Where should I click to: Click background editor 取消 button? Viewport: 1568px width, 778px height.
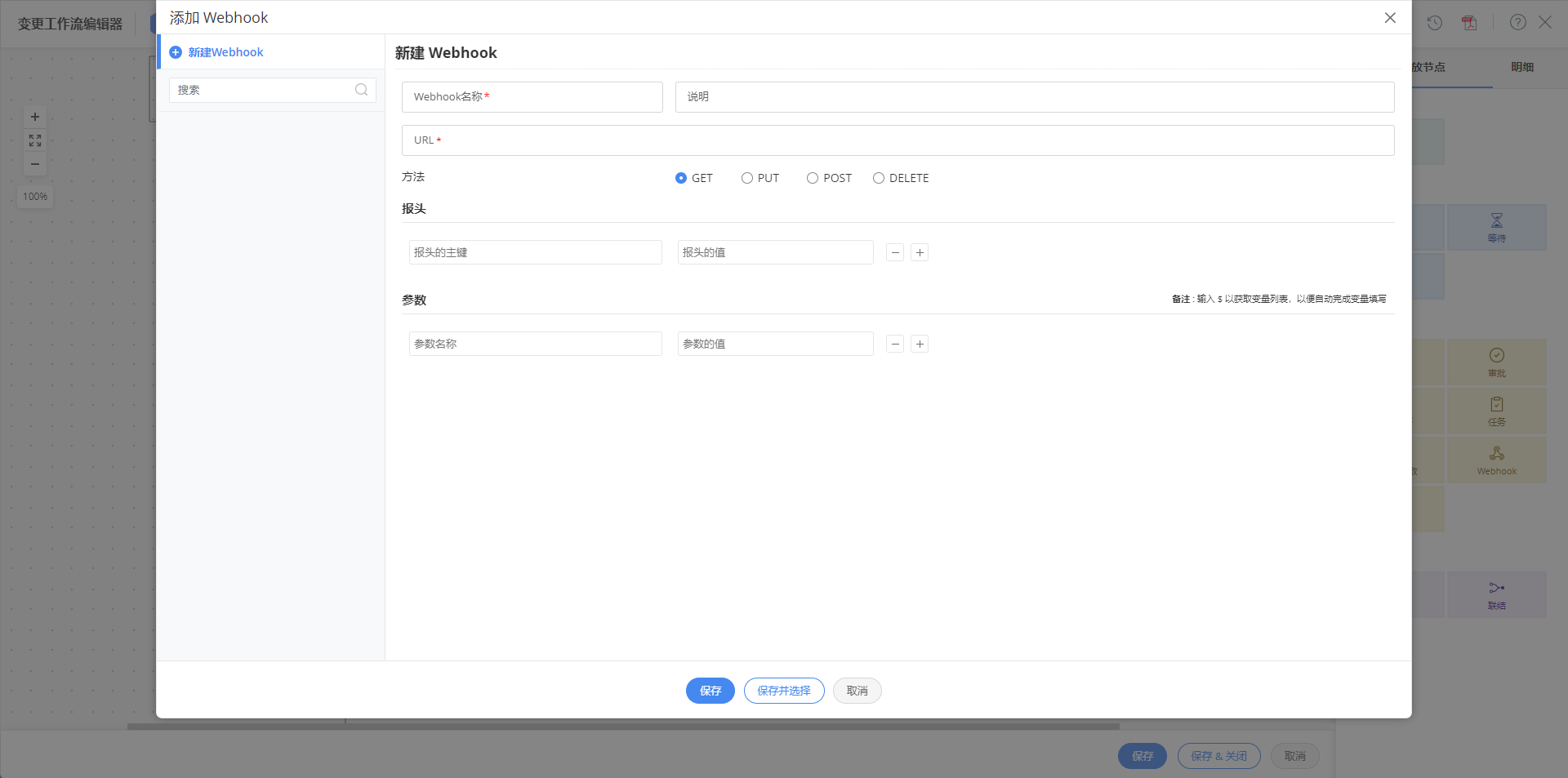click(1295, 756)
